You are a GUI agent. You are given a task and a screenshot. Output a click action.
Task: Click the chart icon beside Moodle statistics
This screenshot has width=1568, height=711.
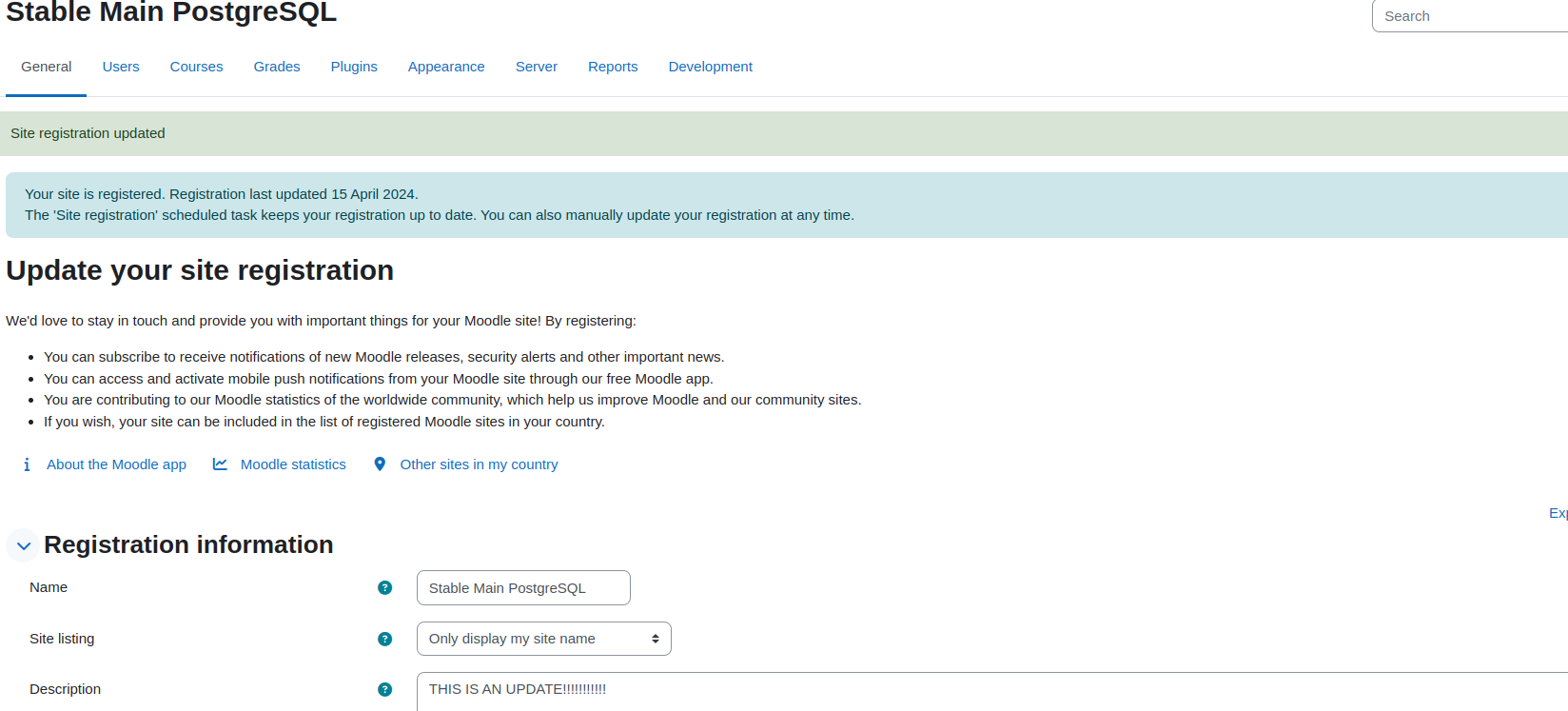[220, 464]
